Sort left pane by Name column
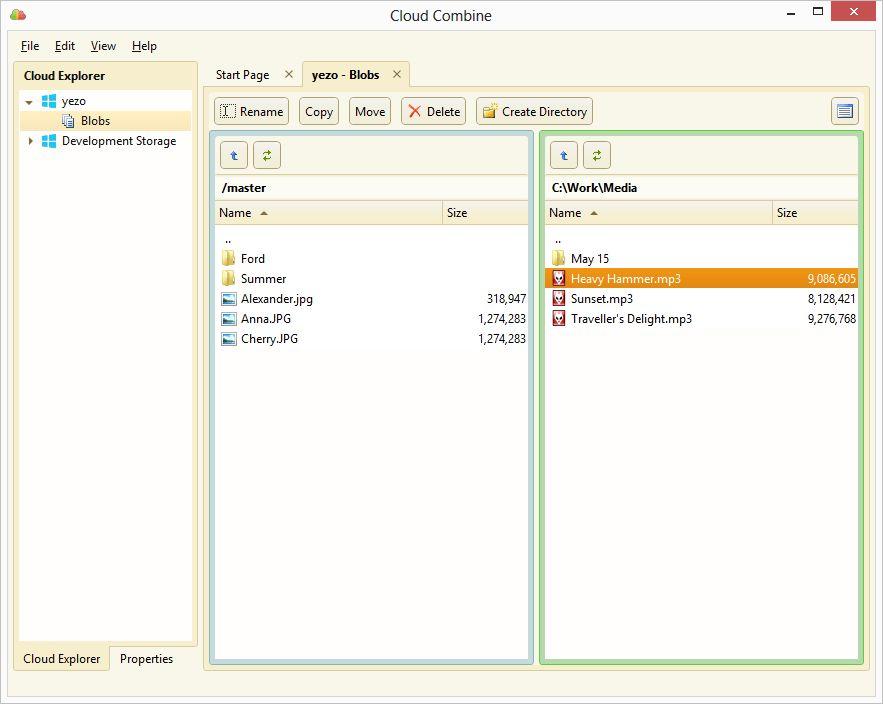 [236, 212]
